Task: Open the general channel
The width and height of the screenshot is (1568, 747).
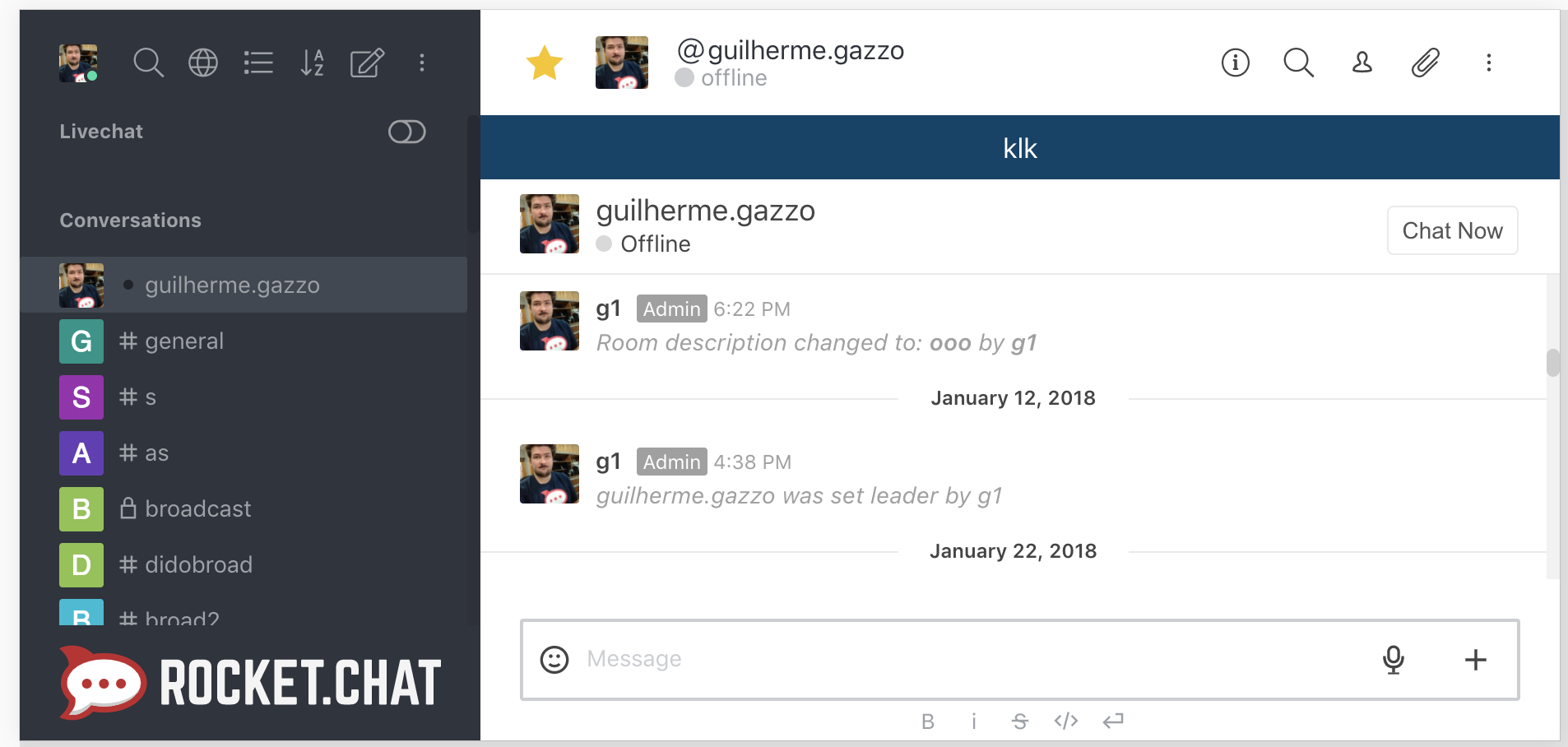Action: pyautogui.click(x=184, y=341)
